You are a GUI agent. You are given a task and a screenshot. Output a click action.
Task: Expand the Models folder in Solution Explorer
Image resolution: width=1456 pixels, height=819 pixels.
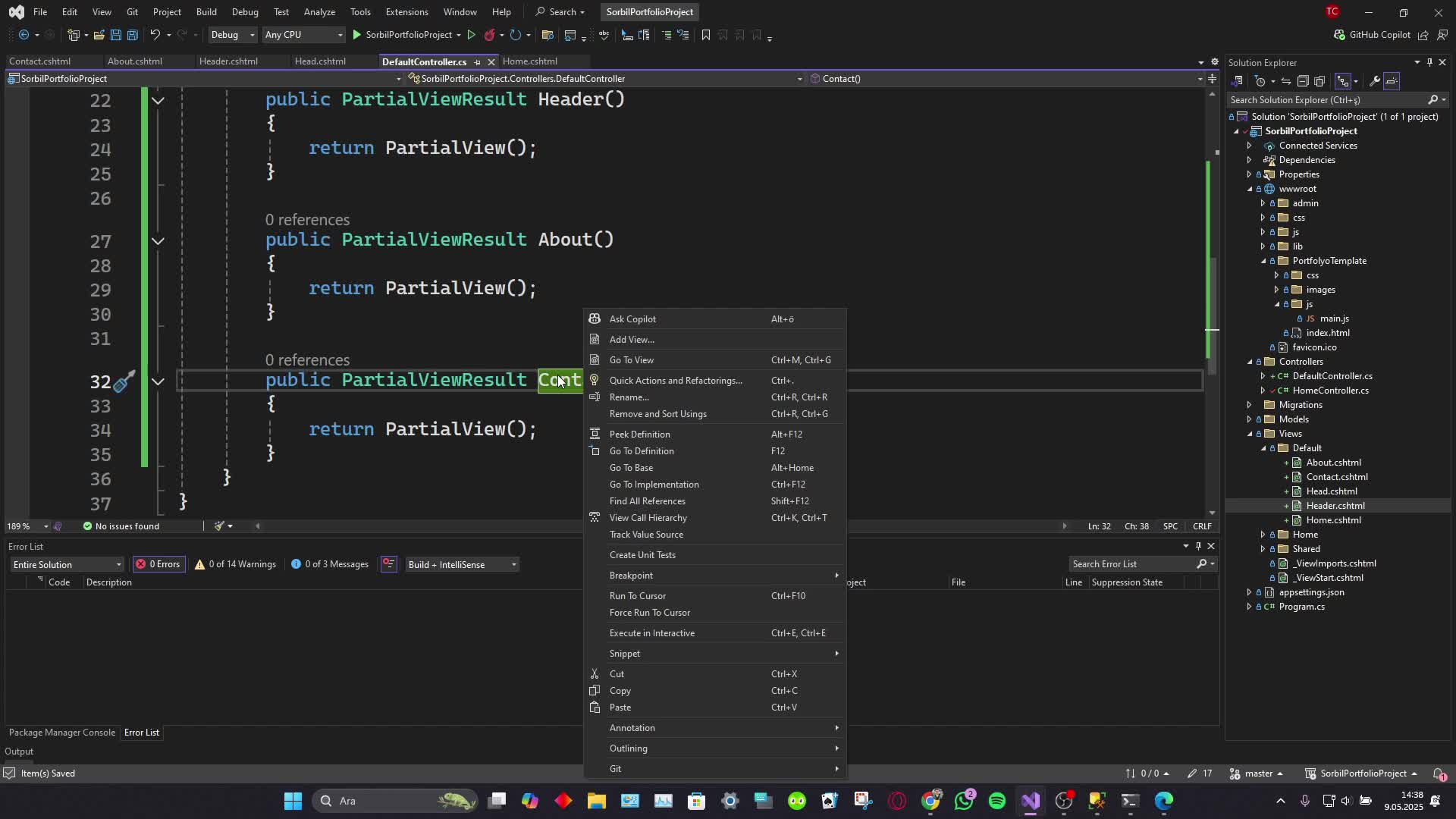(1250, 419)
